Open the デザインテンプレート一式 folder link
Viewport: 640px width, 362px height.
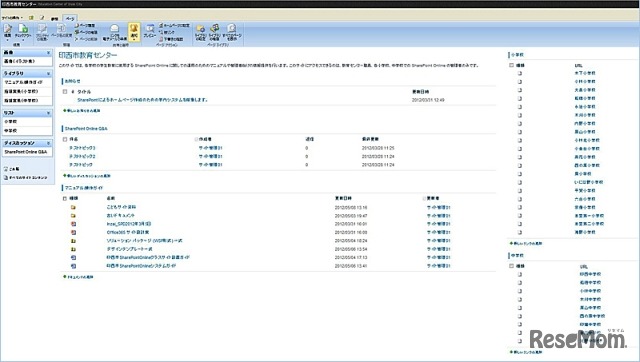[129, 249]
